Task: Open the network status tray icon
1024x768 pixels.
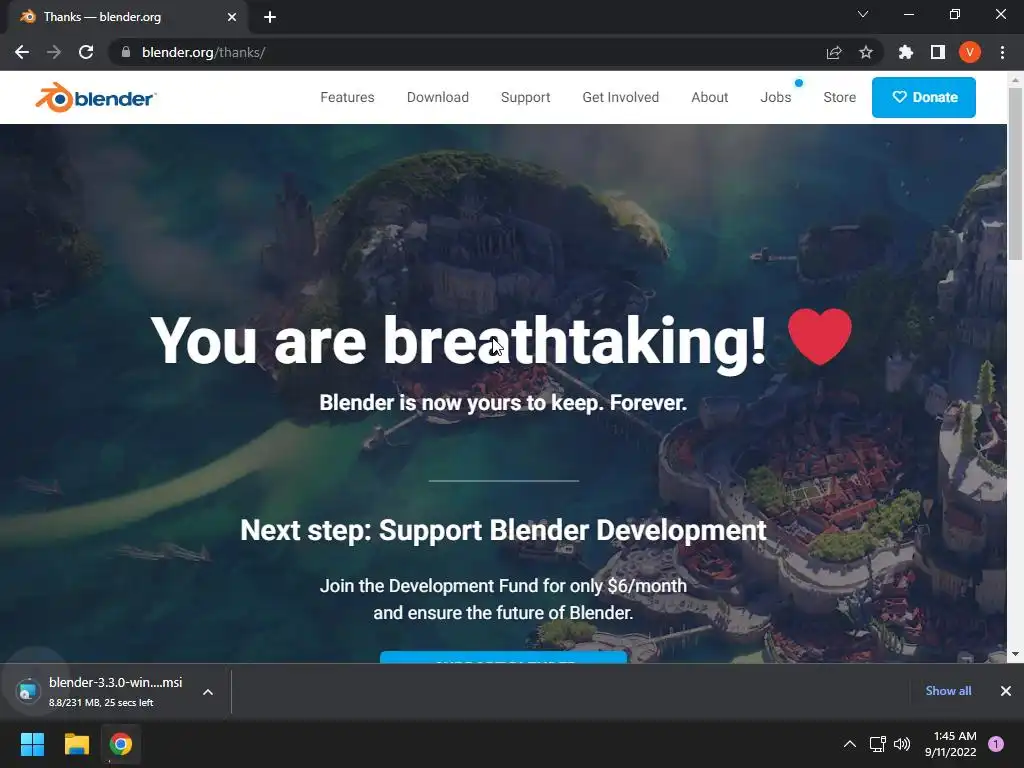Action: [x=877, y=744]
